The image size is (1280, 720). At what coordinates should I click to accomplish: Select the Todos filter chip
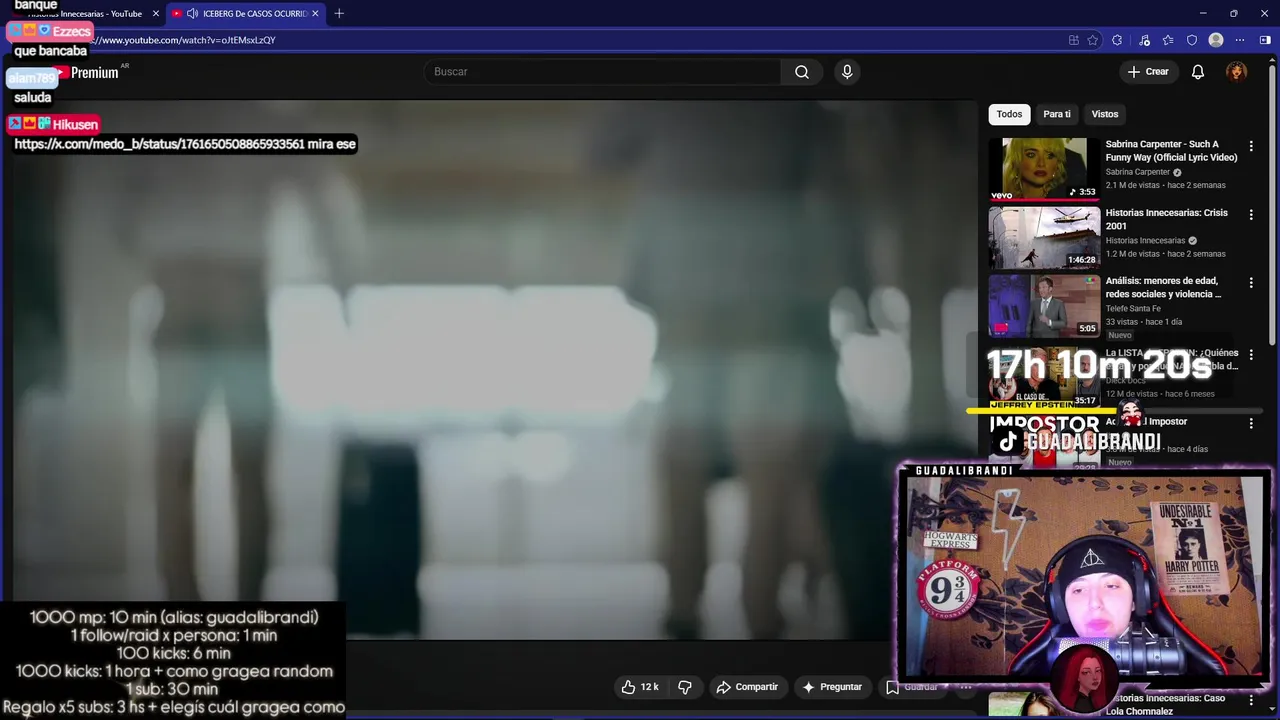tap(1009, 114)
